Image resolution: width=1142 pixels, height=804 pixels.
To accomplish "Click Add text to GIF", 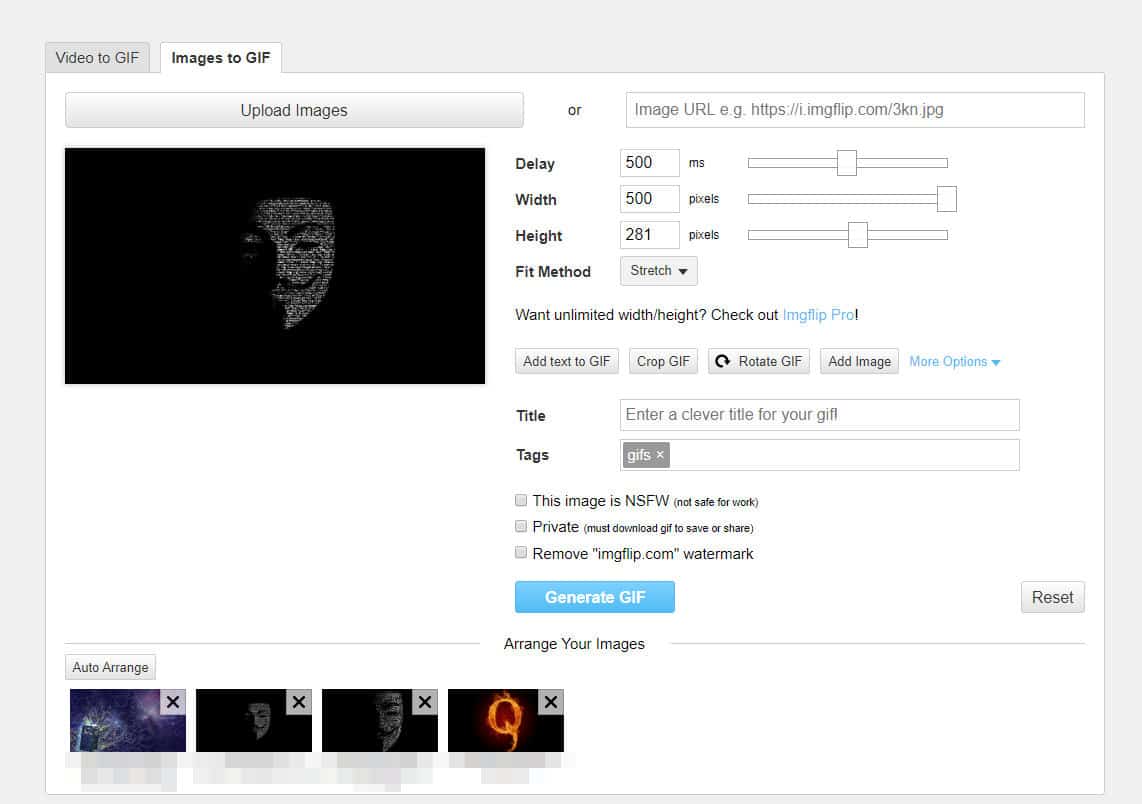I will click(567, 361).
